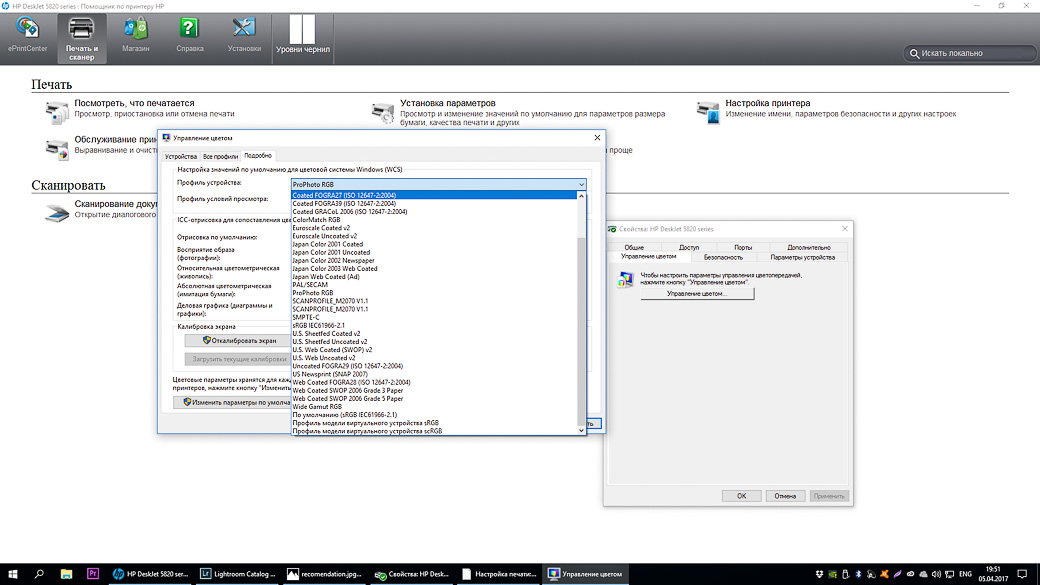Open Порты tab in Свойства window
This screenshot has width=1040, height=585.
click(x=743, y=247)
